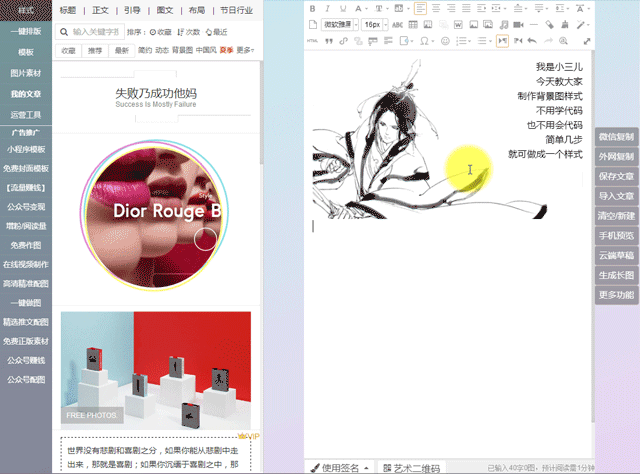
Task: Click the fullscreen expand arrows icon
Action: pyautogui.click(x=587, y=41)
